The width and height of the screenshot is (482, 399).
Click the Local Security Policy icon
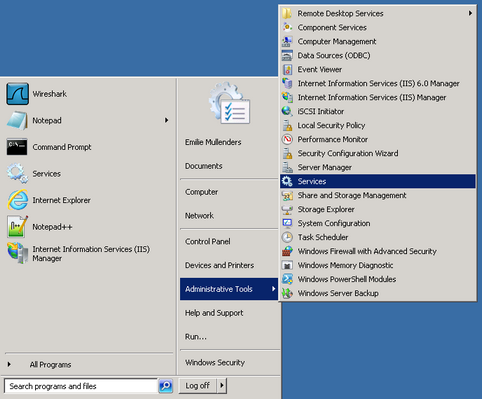pos(287,125)
